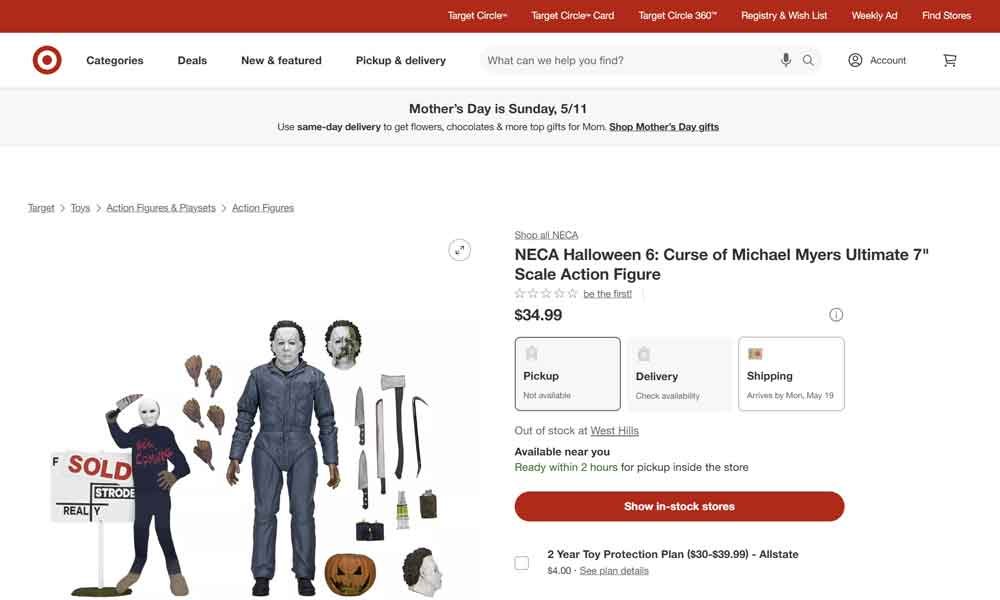Open the Account icon
The width and height of the screenshot is (1000, 600).
[x=854, y=60]
